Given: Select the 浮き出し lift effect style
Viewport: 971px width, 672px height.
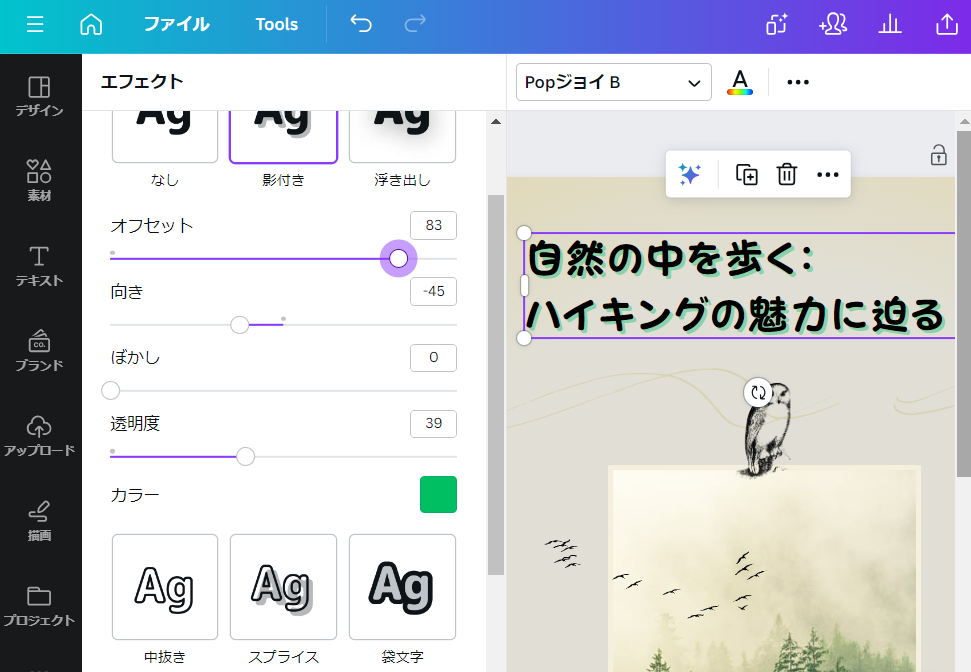Looking at the screenshot, I should coord(403,136).
